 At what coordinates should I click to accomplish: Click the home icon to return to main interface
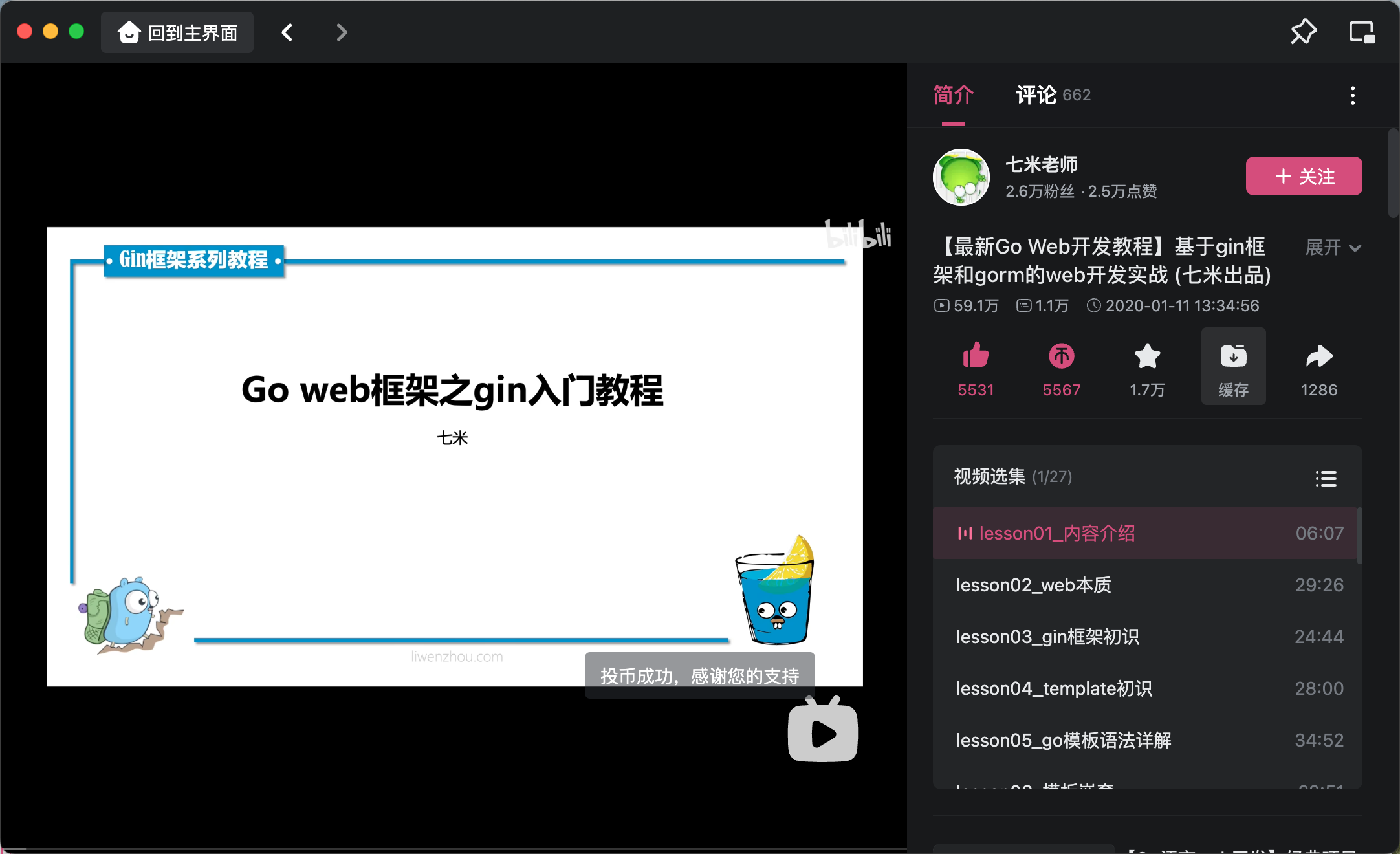click(x=129, y=32)
